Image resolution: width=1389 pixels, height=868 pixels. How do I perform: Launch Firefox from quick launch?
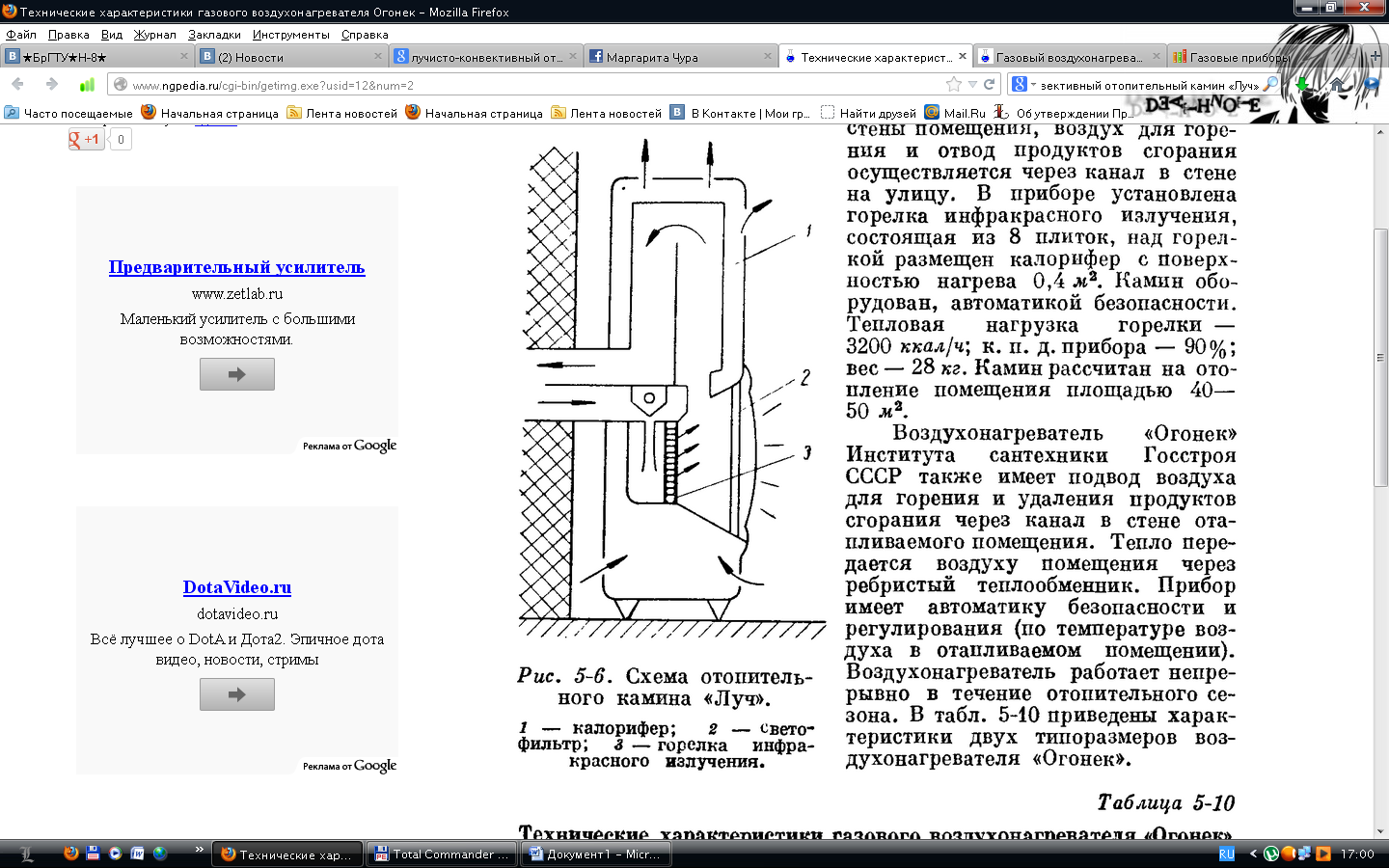pyautogui.click(x=70, y=854)
